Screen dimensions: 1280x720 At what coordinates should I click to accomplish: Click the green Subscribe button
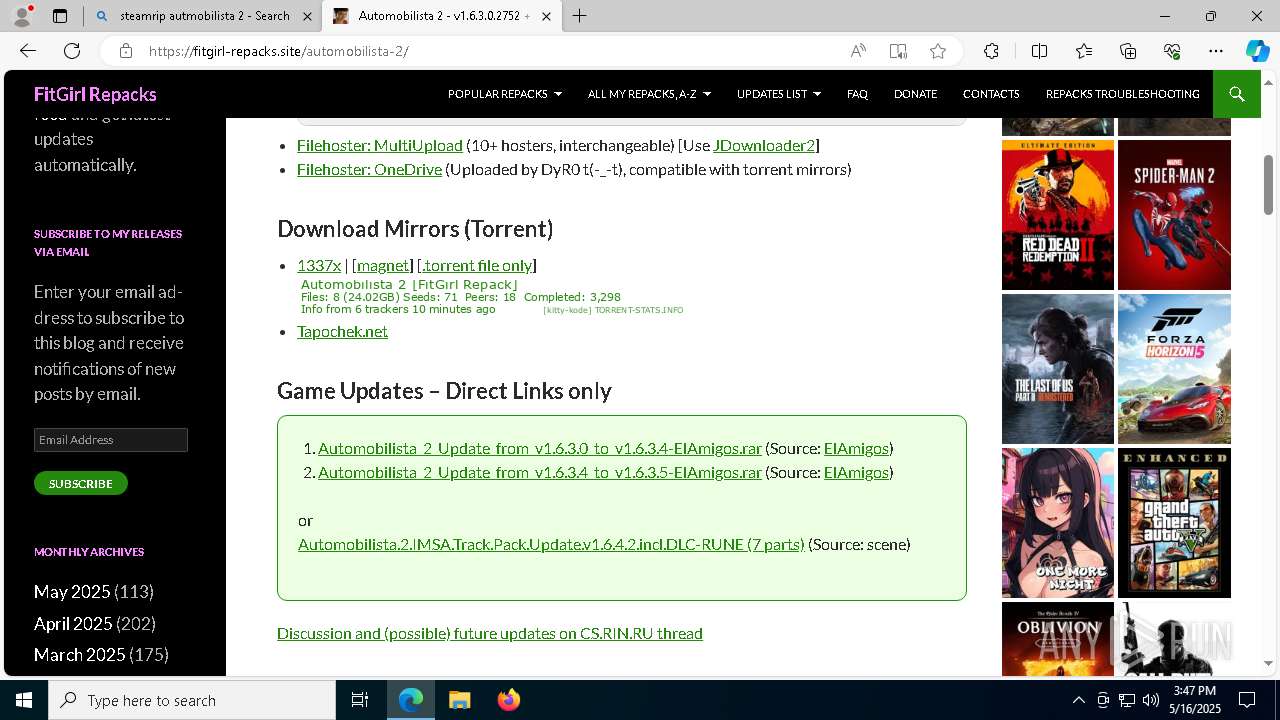pyautogui.click(x=81, y=483)
